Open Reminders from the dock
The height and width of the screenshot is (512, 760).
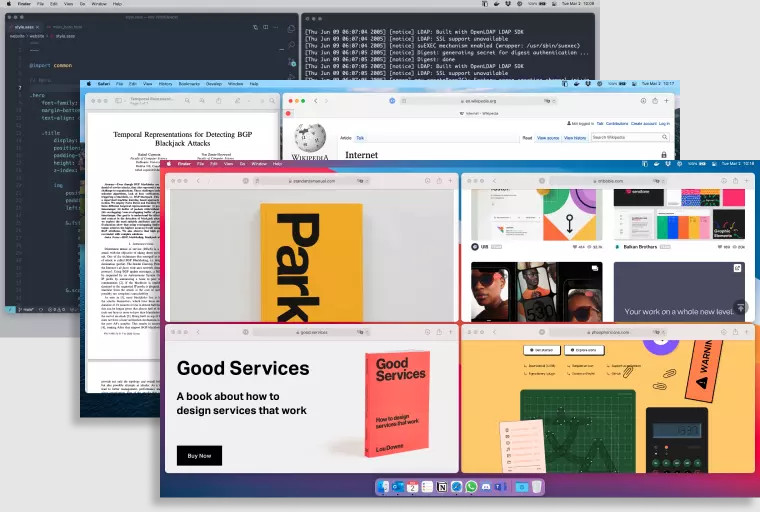(427, 487)
